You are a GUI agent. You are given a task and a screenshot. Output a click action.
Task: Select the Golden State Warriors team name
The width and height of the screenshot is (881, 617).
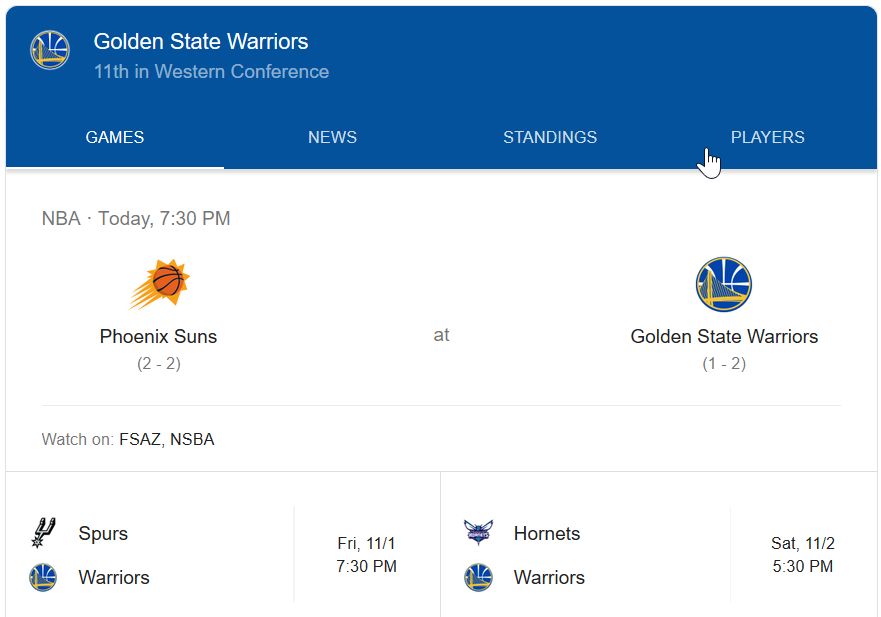tap(724, 337)
